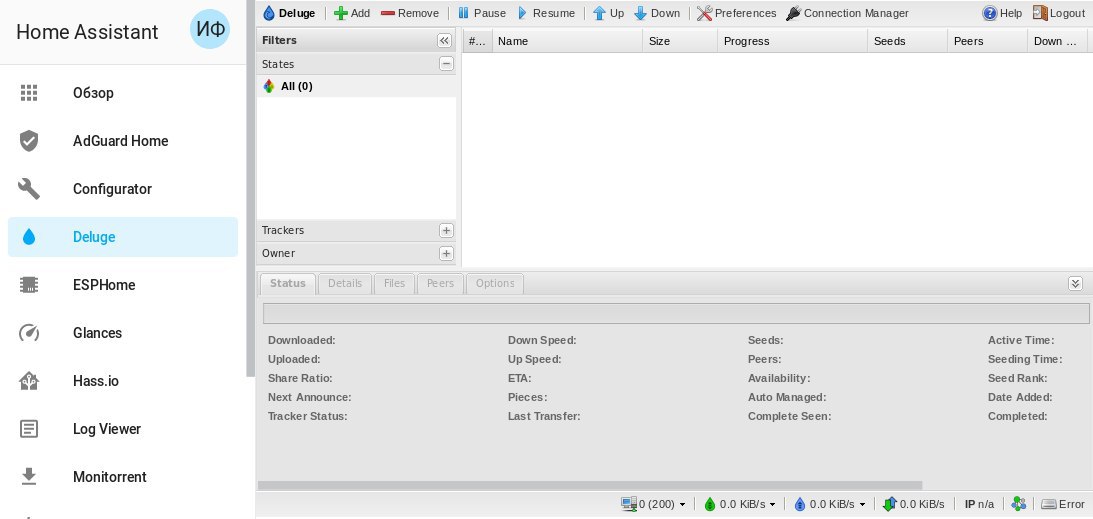Click the protocol traffic 0.0 KiB/s indicator
Screen dimensions: 1093x519
(x=914, y=504)
